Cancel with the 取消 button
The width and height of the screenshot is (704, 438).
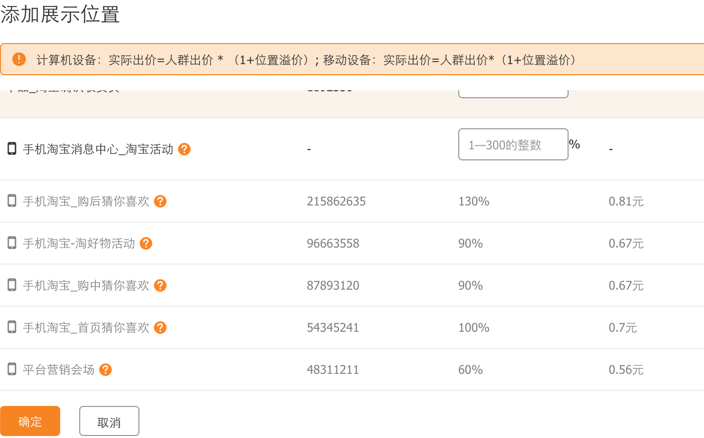(x=109, y=421)
